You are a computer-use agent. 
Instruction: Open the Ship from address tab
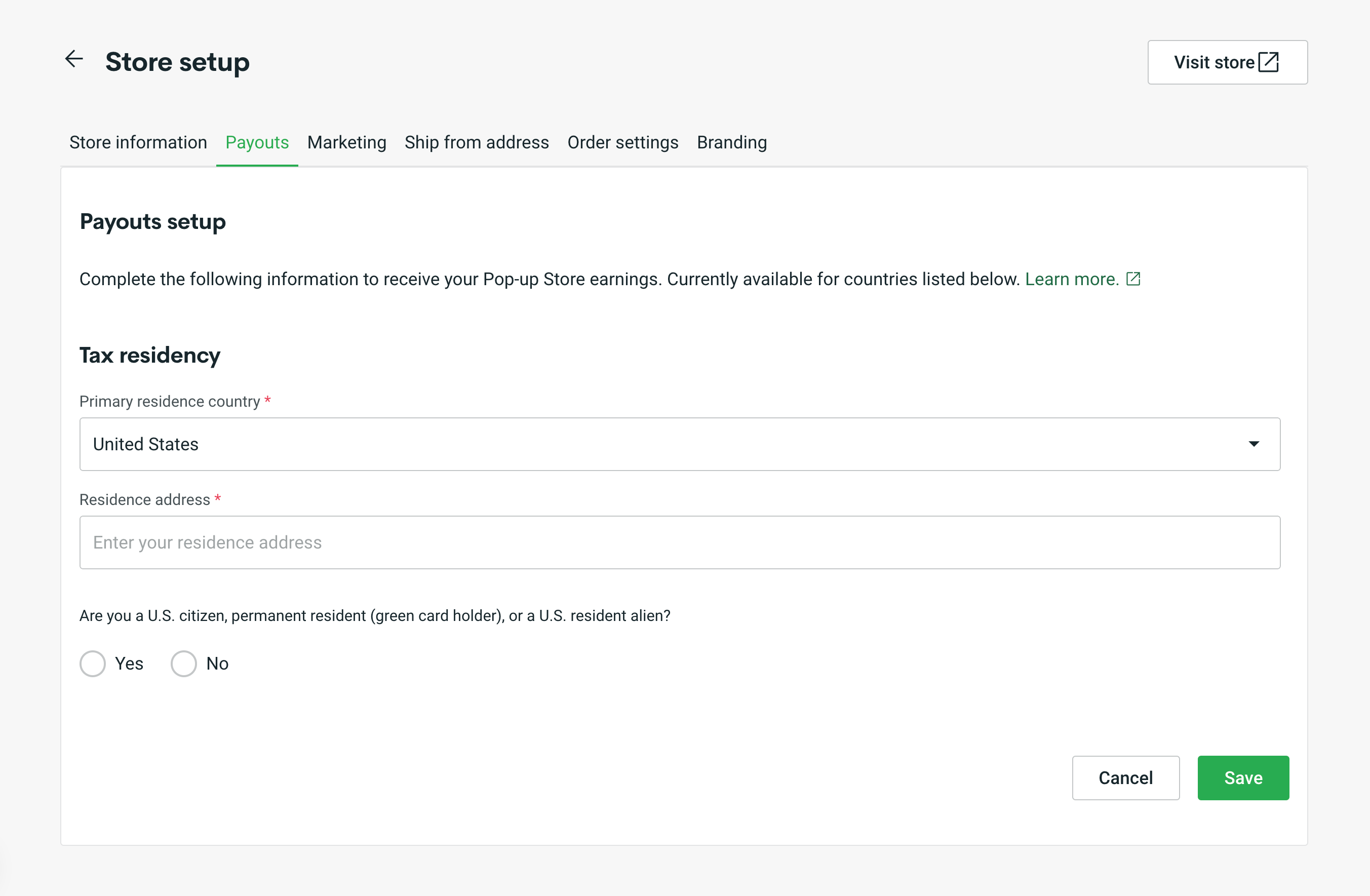pyautogui.click(x=477, y=142)
